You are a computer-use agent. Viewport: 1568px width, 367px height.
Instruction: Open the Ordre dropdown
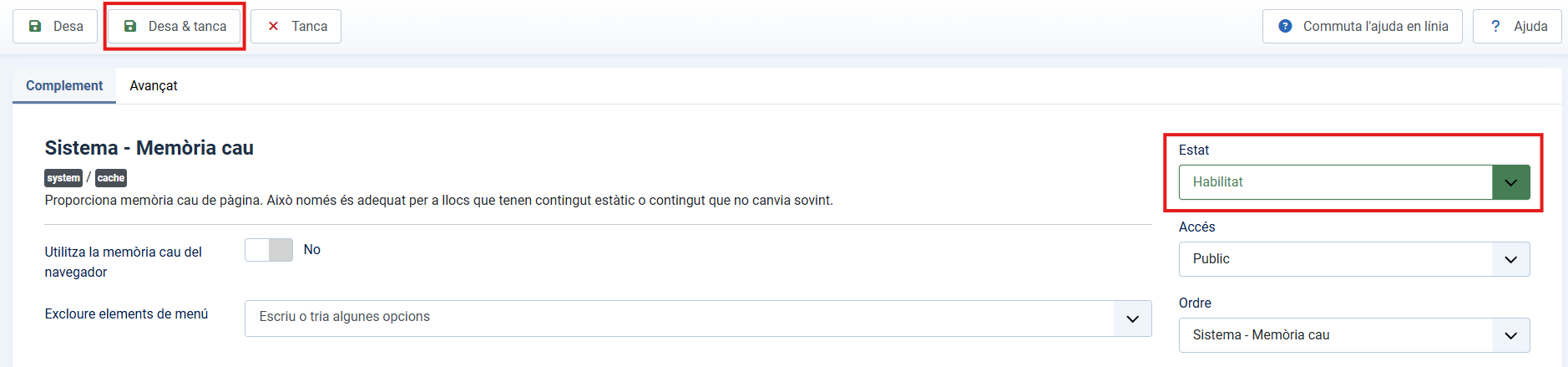pyautogui.click(x=1353, y=335)
